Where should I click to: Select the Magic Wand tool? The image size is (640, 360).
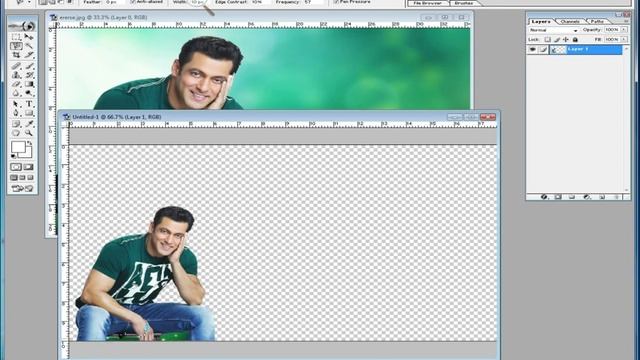29,46
